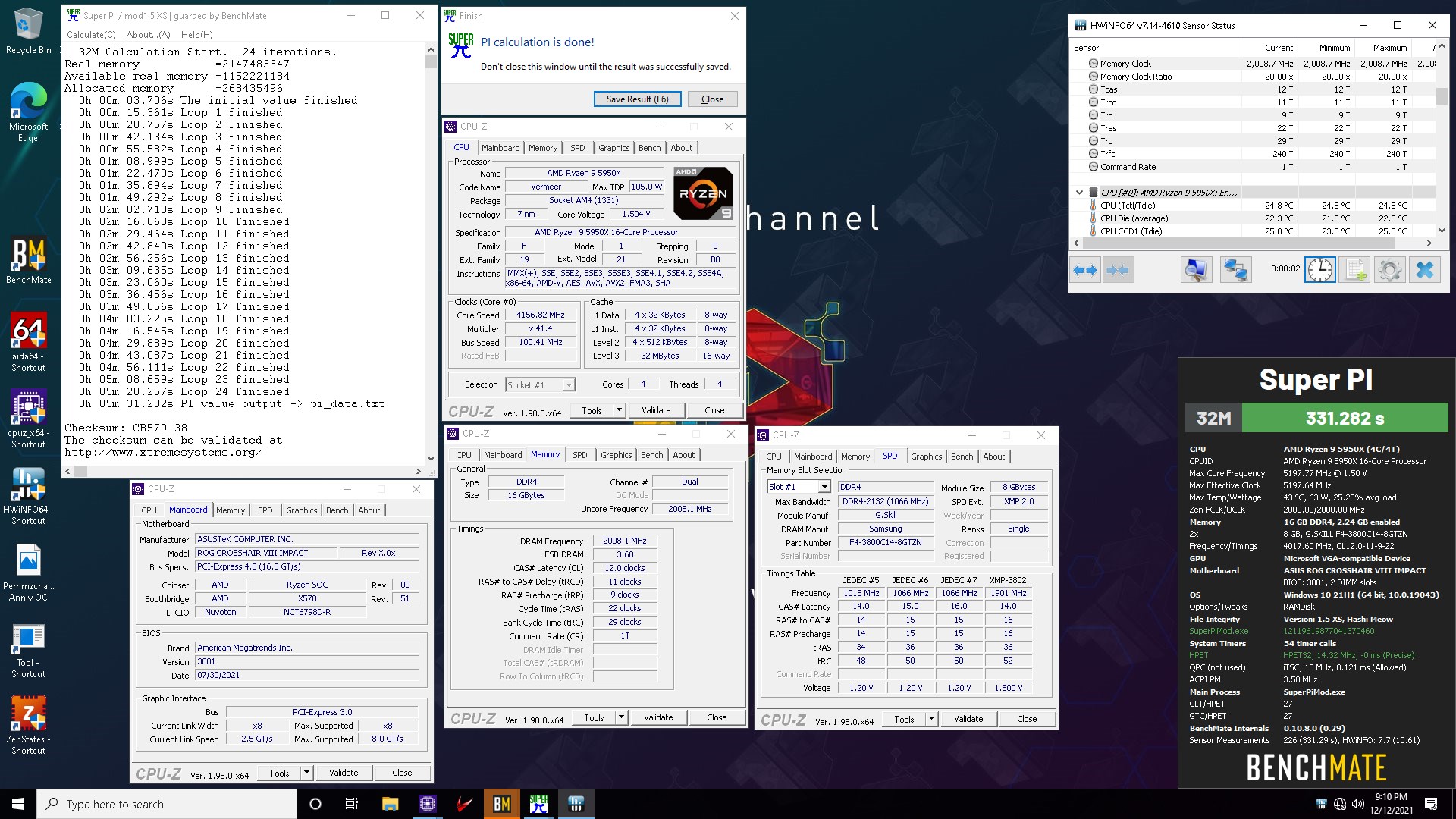
Task: Open Recycle Bin desktop icon
Action: [x=29, y=32]
